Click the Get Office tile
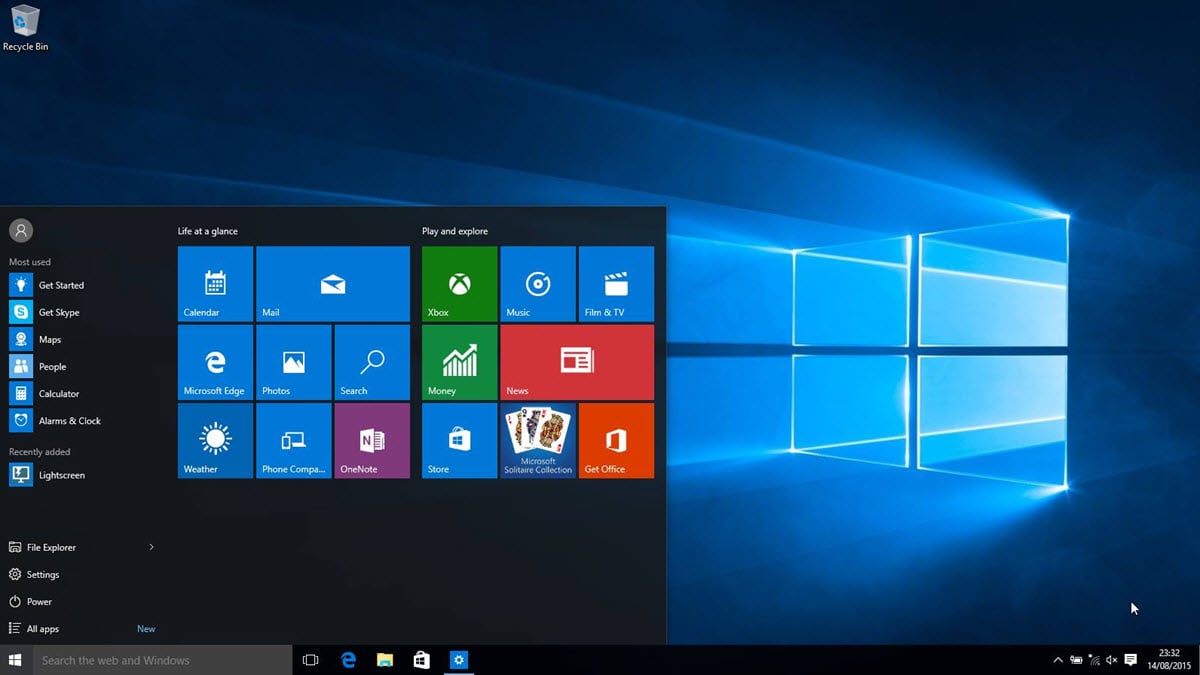1200x675 pixels. [616, 441]
